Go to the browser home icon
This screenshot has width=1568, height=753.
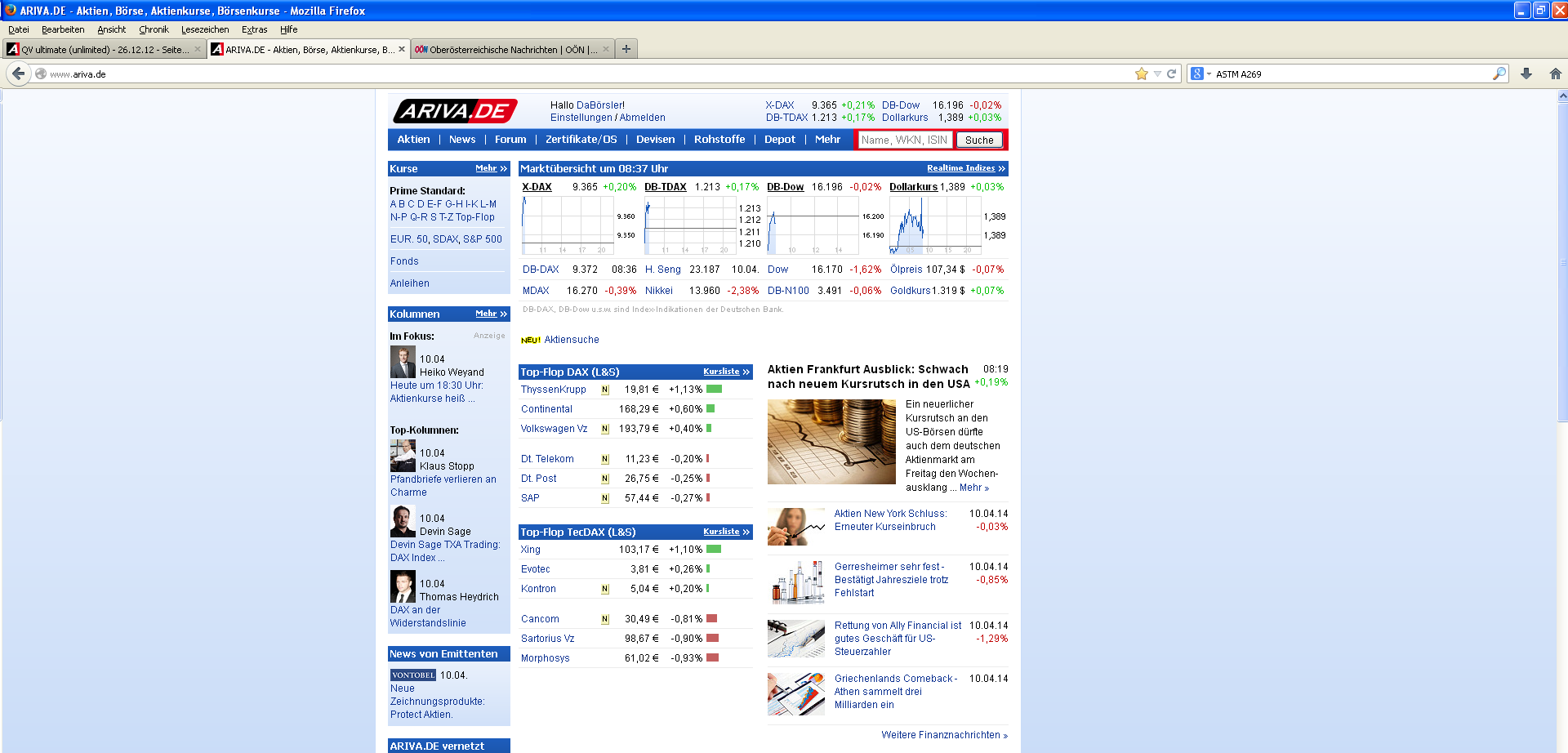(x=1555, y=74)
